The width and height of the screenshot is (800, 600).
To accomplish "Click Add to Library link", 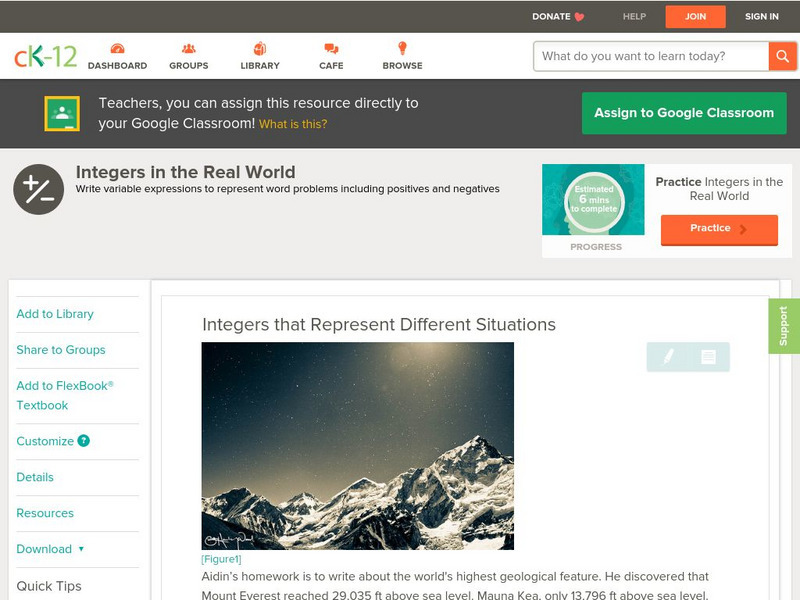I will pyautogui.click(x=55, y=314).
